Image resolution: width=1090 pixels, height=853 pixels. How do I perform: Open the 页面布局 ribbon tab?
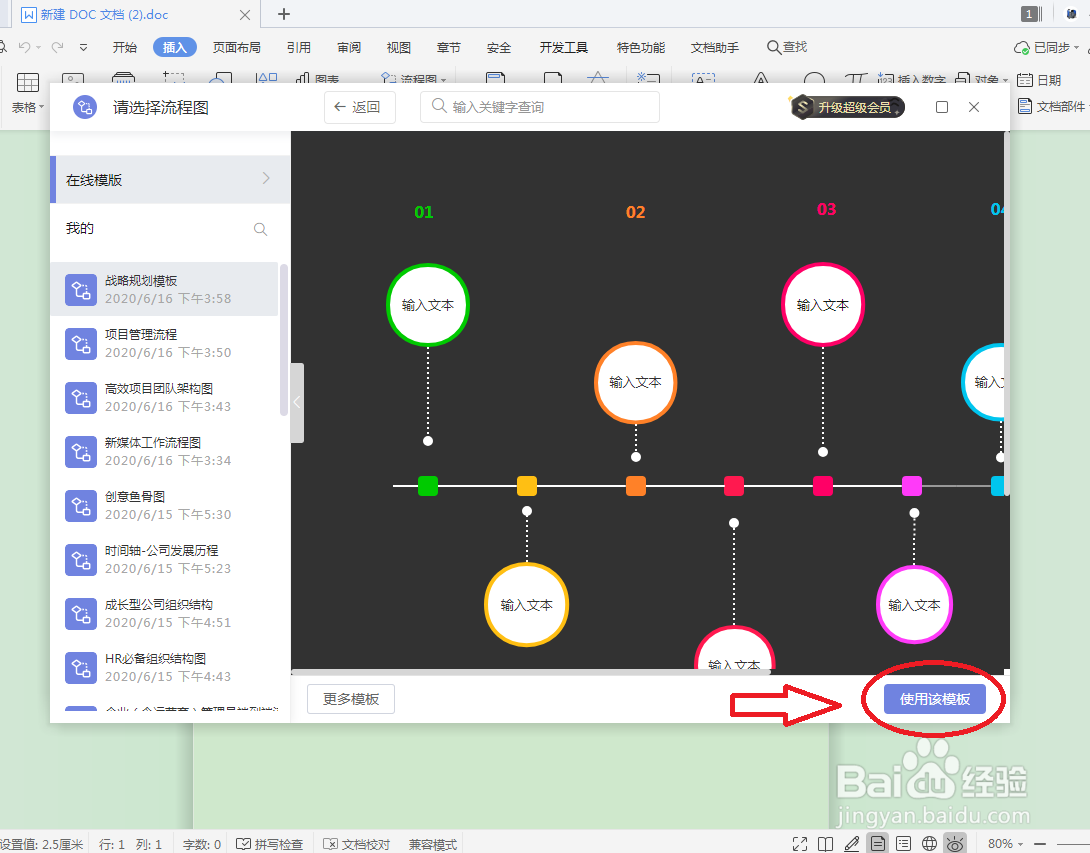(236, 47)
